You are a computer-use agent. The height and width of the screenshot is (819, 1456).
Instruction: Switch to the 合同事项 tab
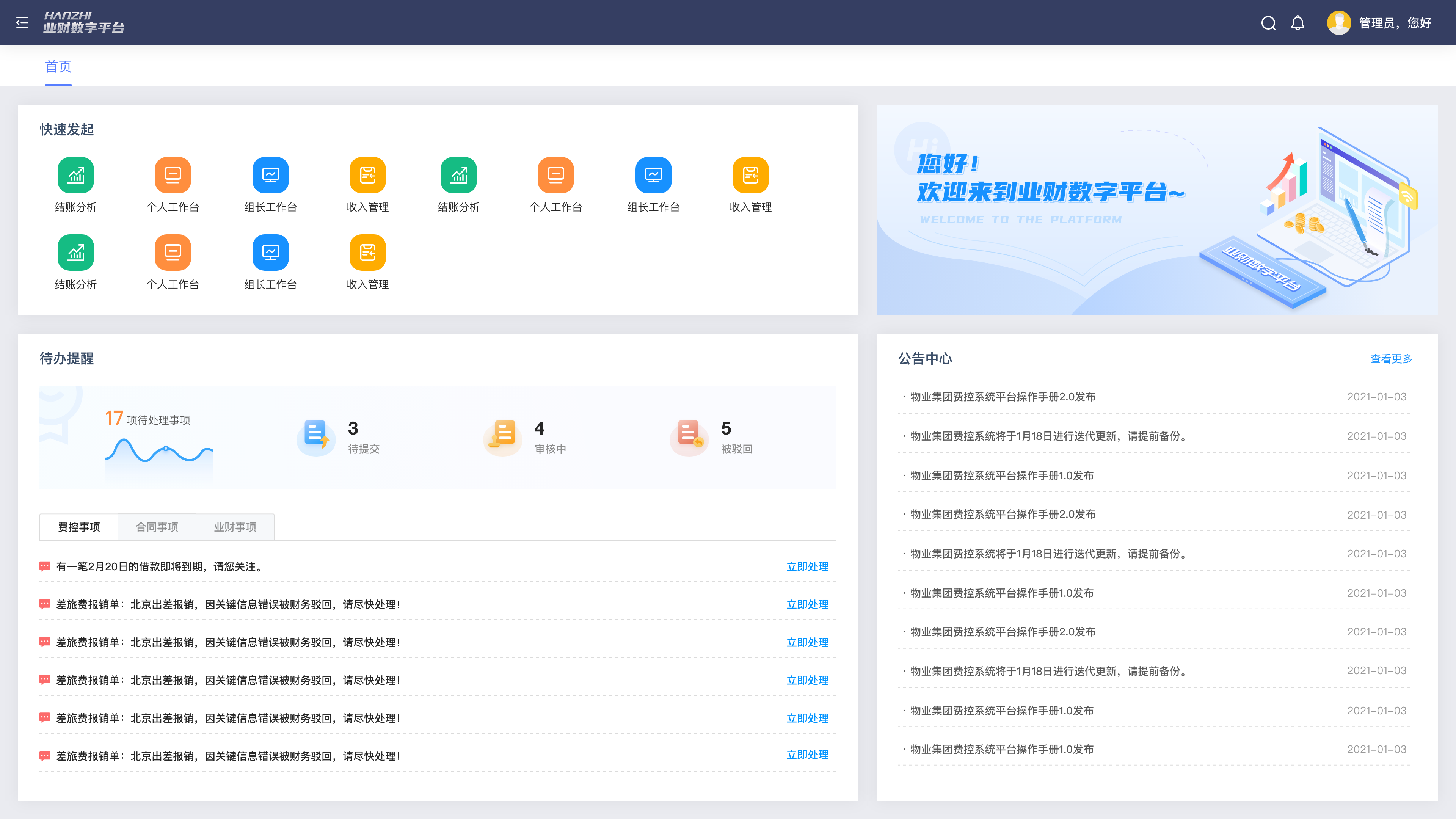(157, 527)
